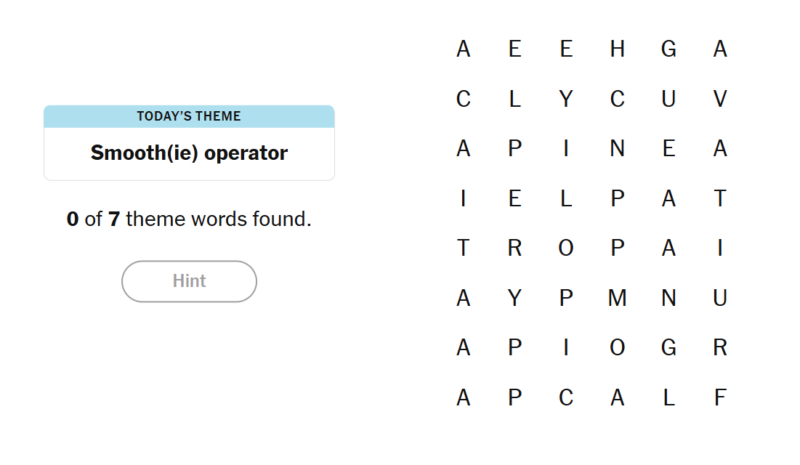
Task: Click the letter O in the seventh row
Action: [617, 348]
